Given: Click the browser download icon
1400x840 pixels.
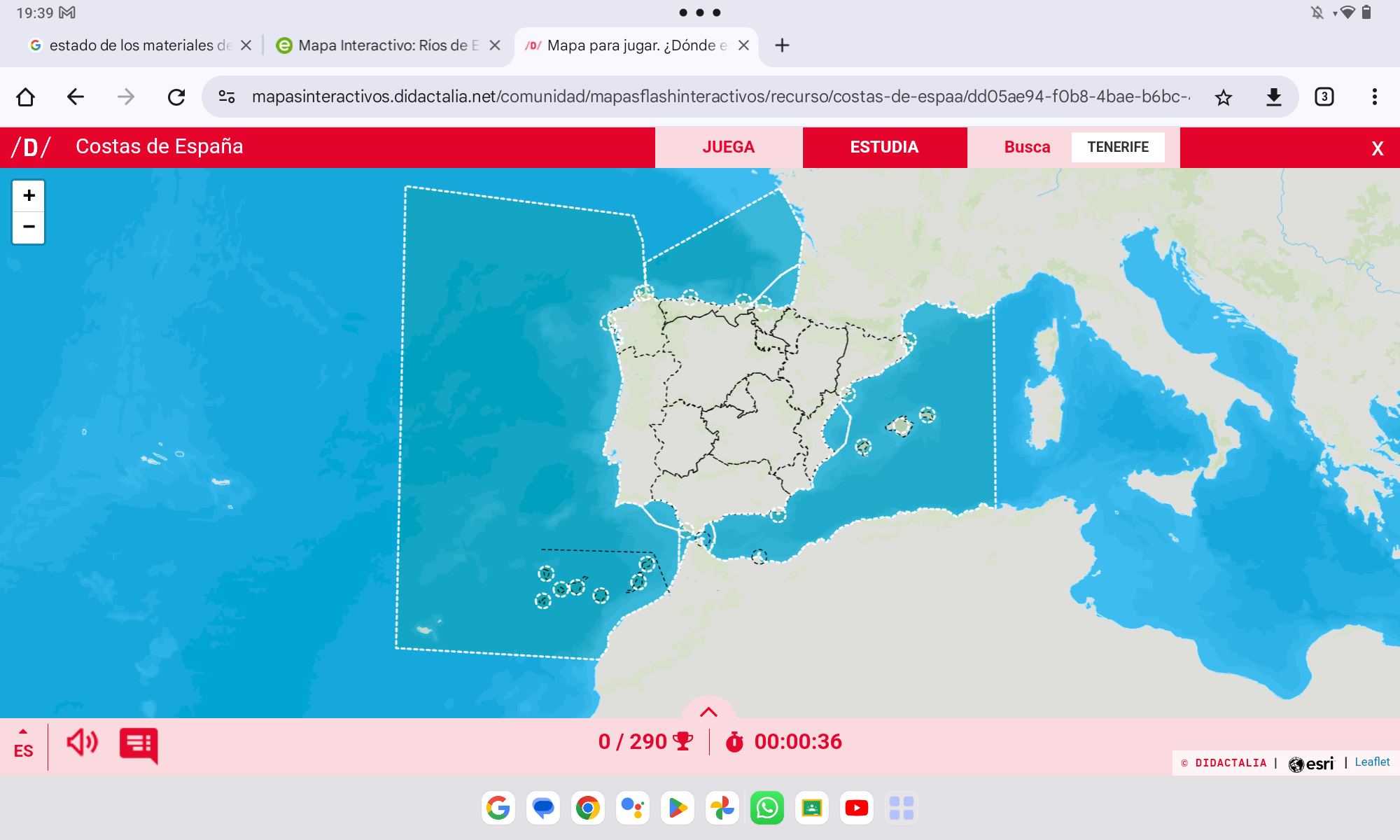Looking at the screenshot, I should click(1273, 97).
